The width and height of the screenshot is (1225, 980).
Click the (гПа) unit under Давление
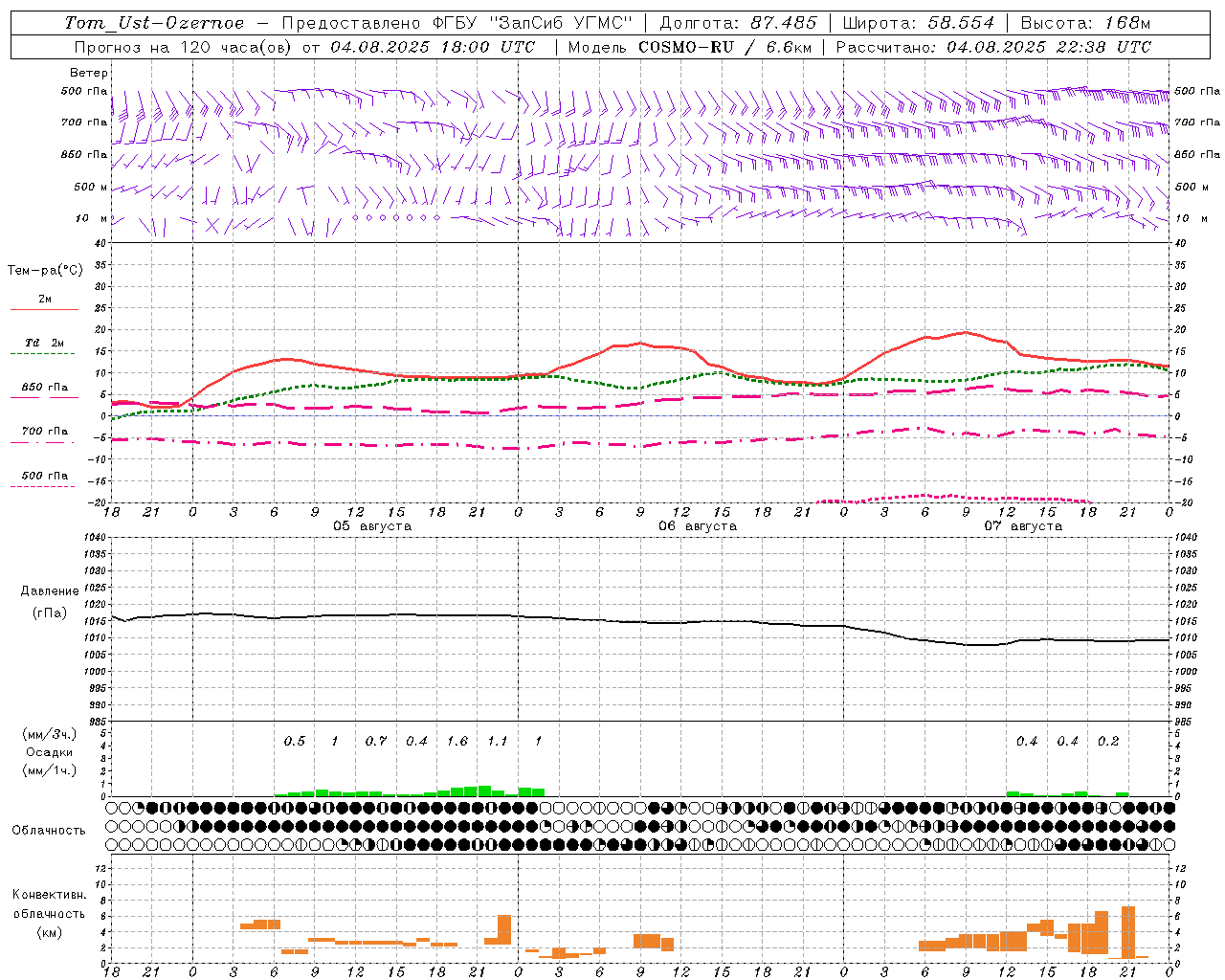point(50,612)
